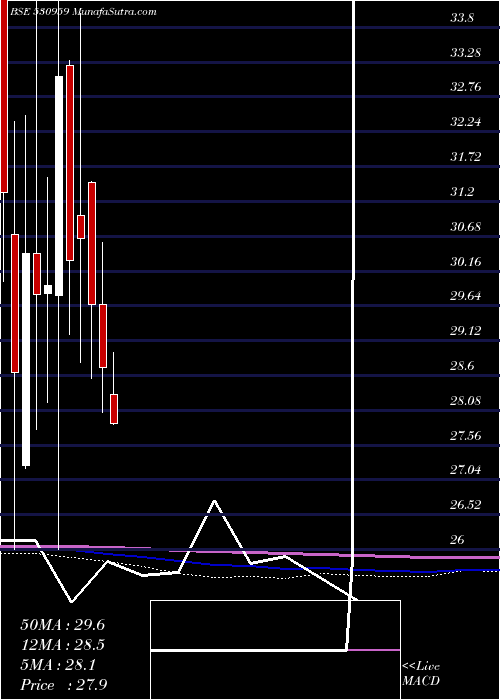Click the 30.16 price axis label

(466, 261)
